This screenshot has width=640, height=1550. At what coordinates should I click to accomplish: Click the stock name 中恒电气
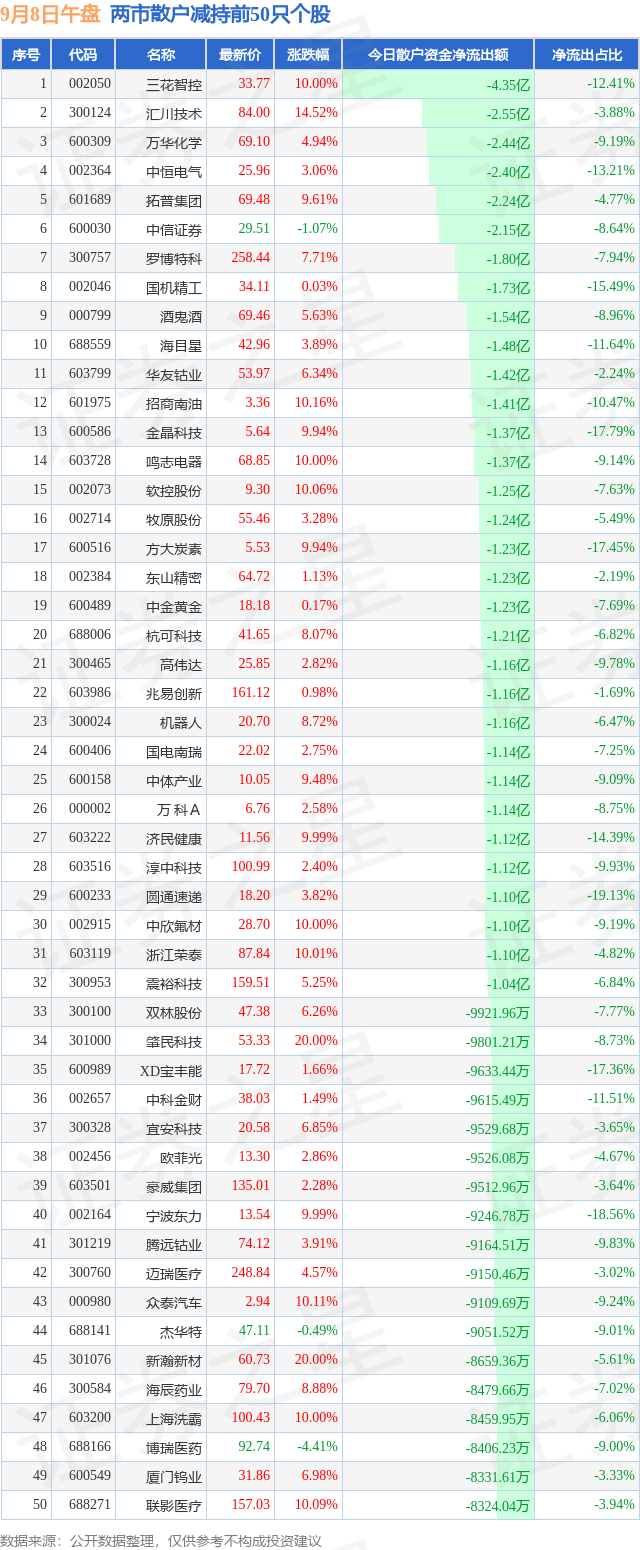pos(174,171)
